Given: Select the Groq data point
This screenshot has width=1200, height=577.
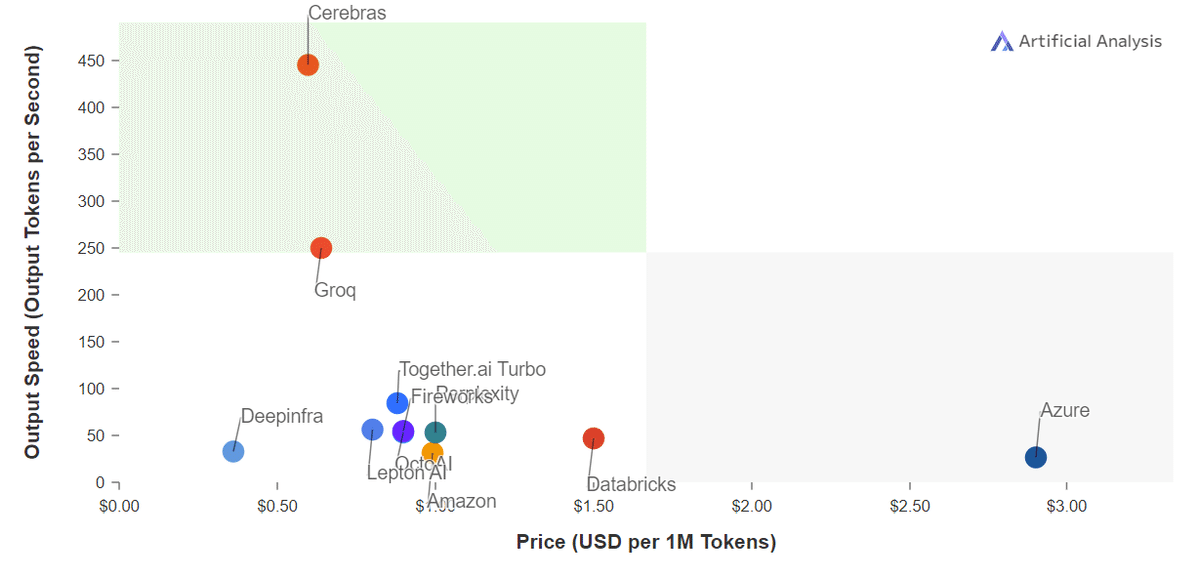Looking at the screenshot, I should 321,248.
